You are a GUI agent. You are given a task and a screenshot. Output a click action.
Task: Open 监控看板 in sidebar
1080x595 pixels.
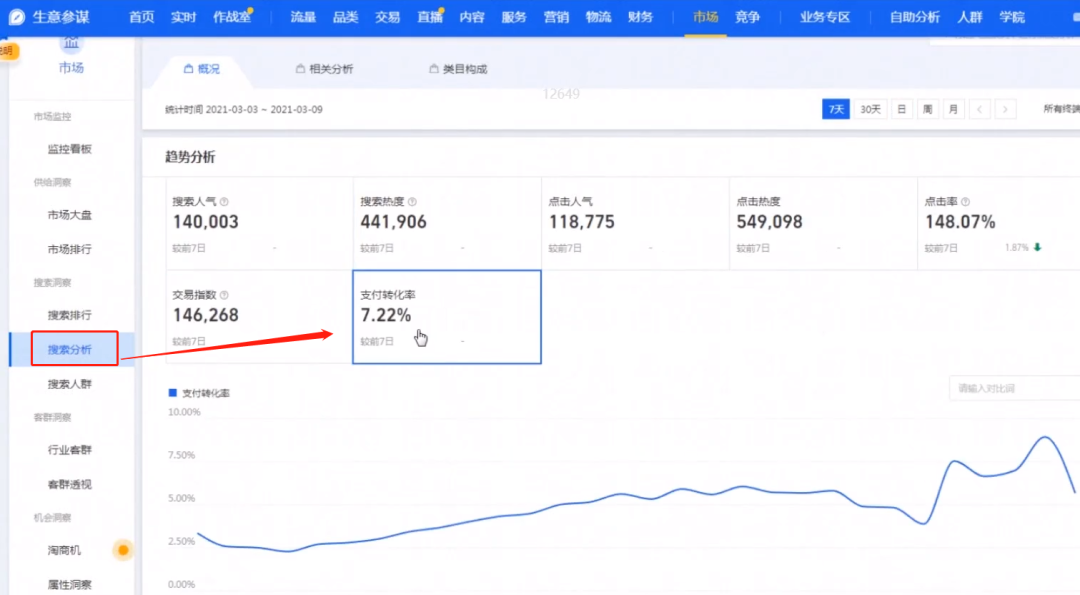(70, 149)
